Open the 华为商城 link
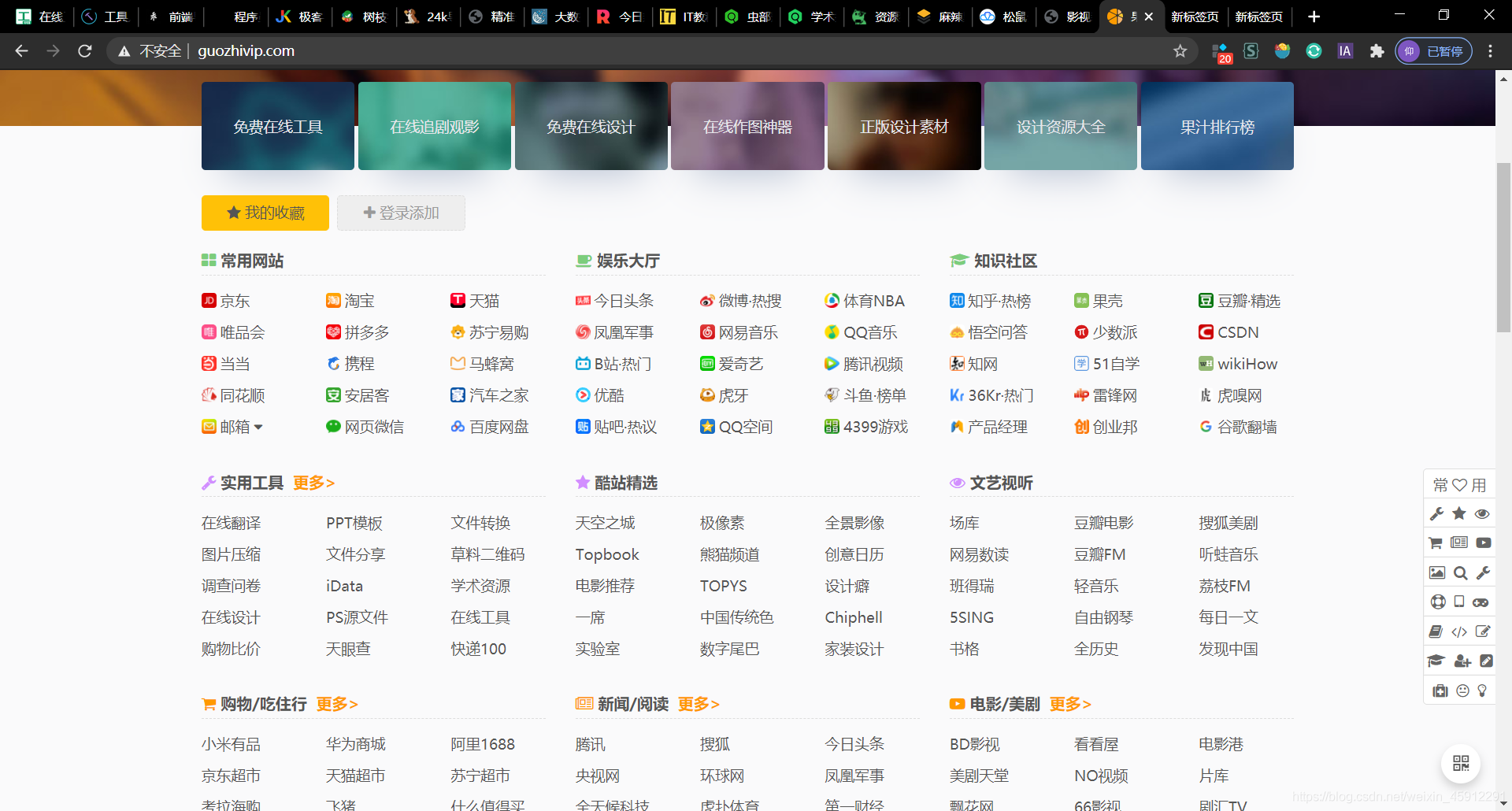The height and width of the screenshot is (811, 1512). (x=356, y=744)
